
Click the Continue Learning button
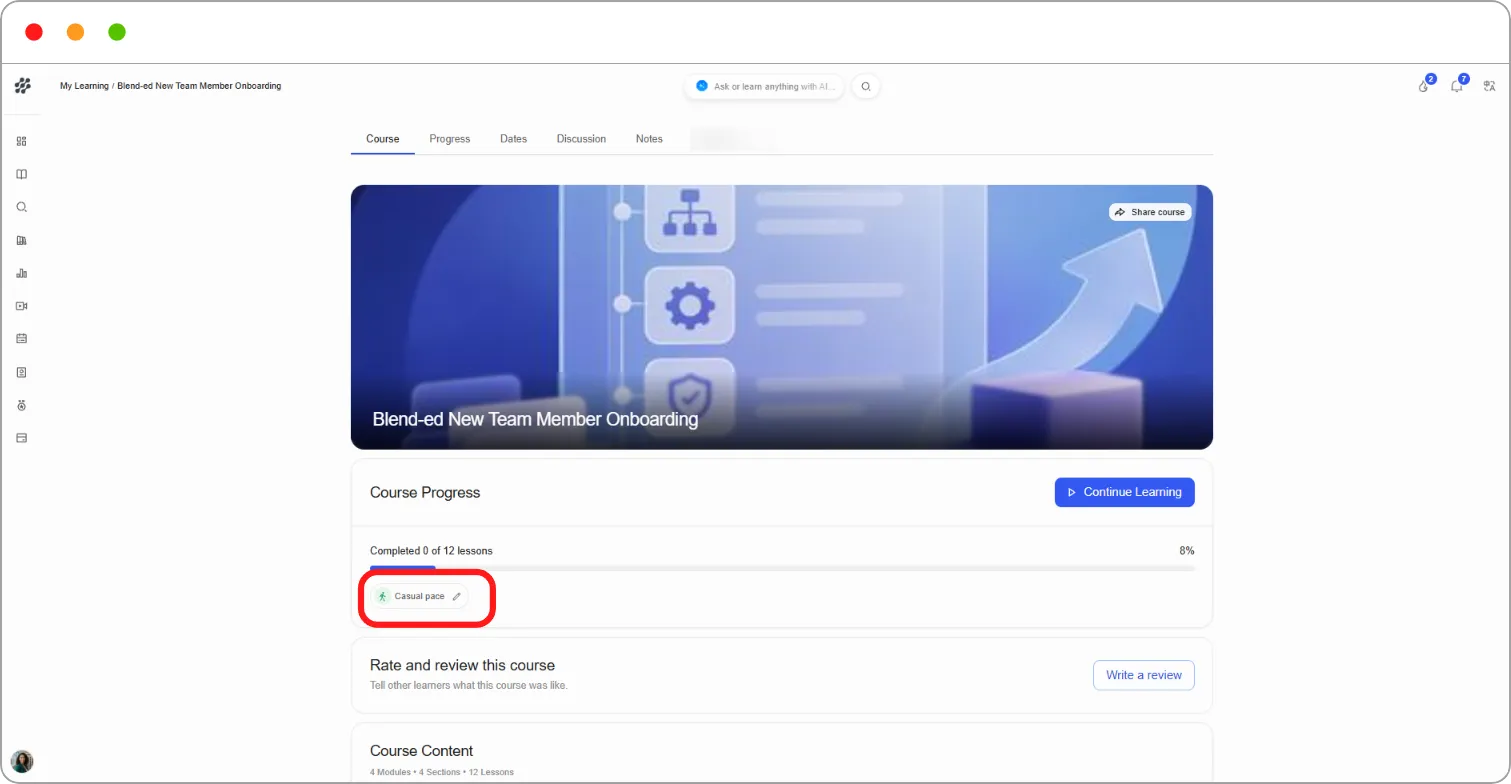[x=1125, y=492]
